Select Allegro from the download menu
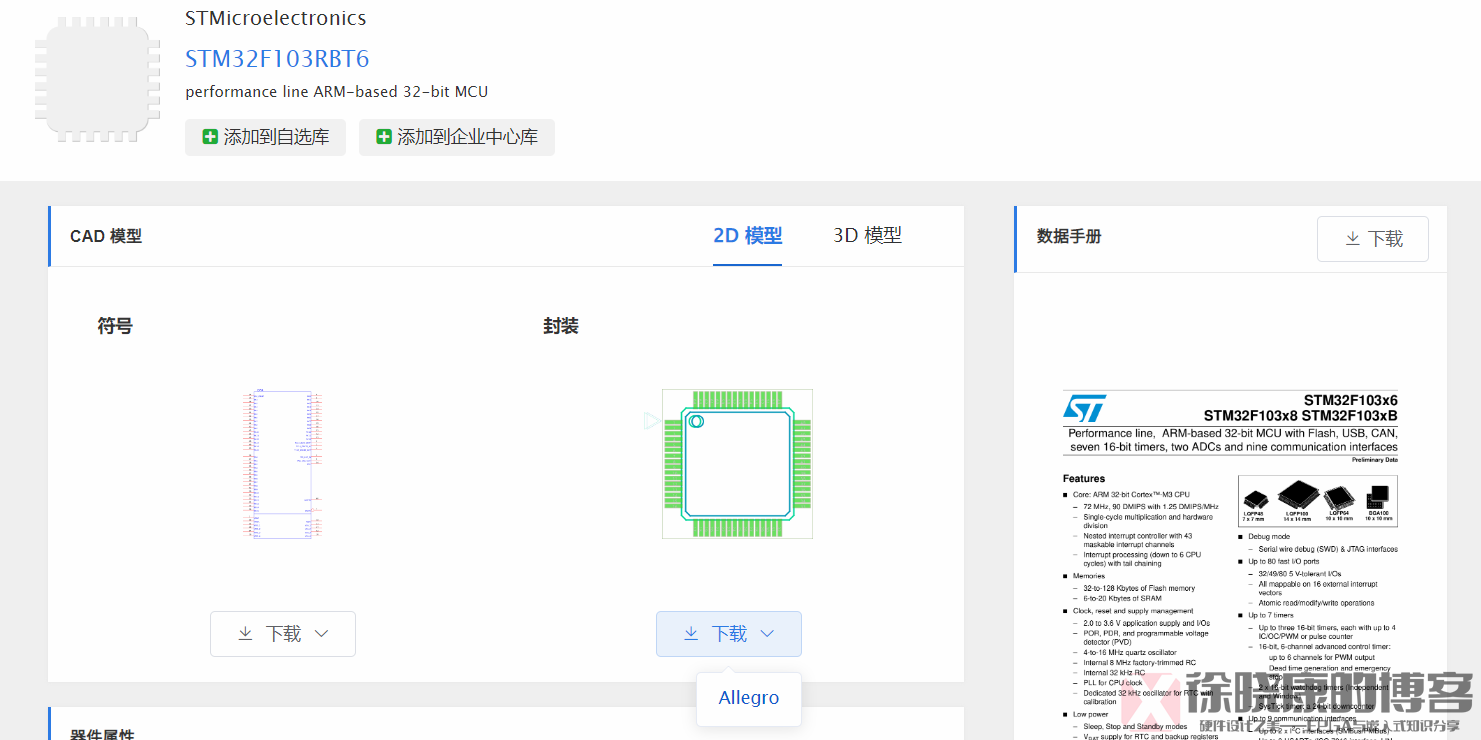Viewport: 1481px width, 740px height. click(749, 698)
